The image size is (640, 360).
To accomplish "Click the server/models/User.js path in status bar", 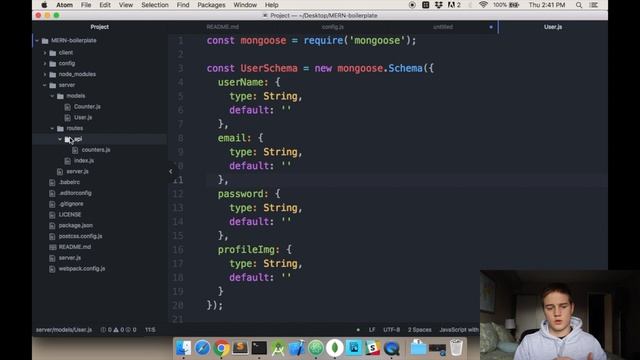I will click(64, 329).
